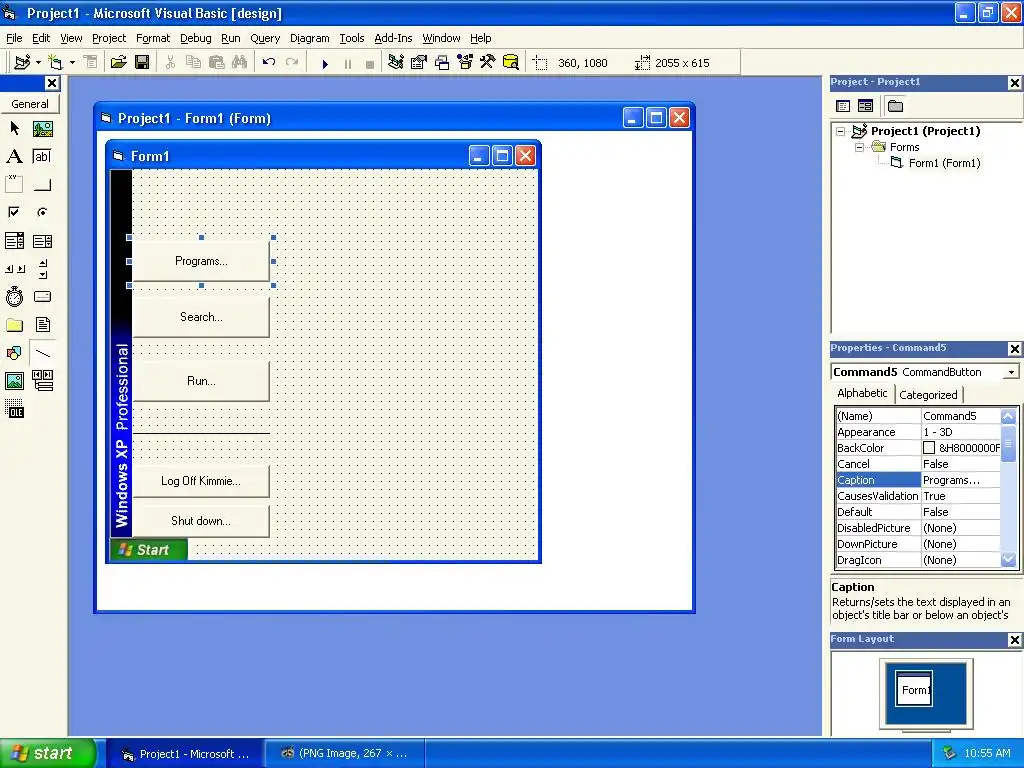Viewport: 1024px width, 768px height.
Task: Click the Undo toolbar icon
Action: pos(268,63)
